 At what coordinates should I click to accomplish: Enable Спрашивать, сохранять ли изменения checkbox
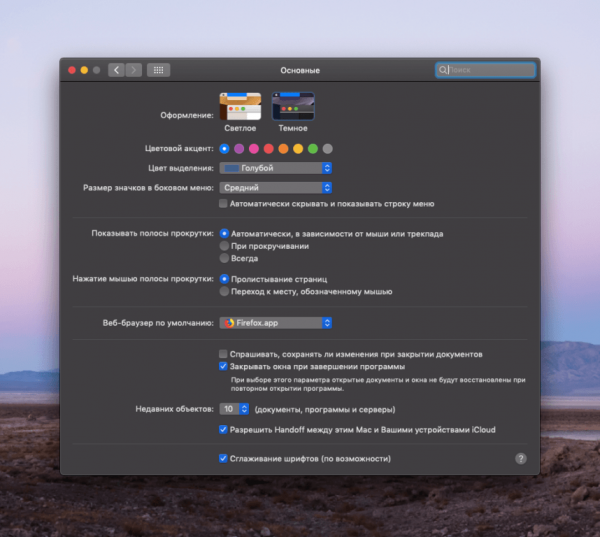point(223,354)
